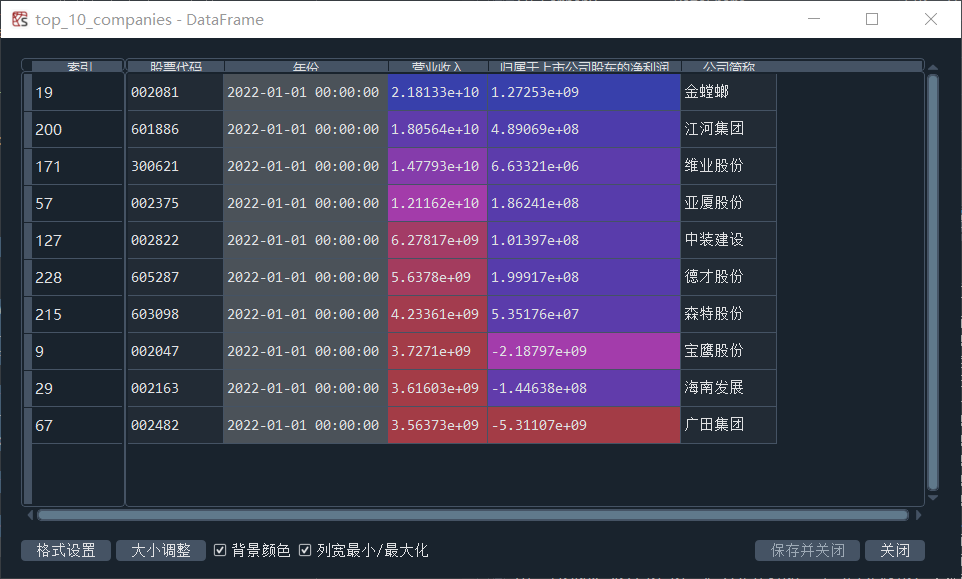Click stock code cell 300621
This screenshot has width=962, height=579.
click(175, 166)
